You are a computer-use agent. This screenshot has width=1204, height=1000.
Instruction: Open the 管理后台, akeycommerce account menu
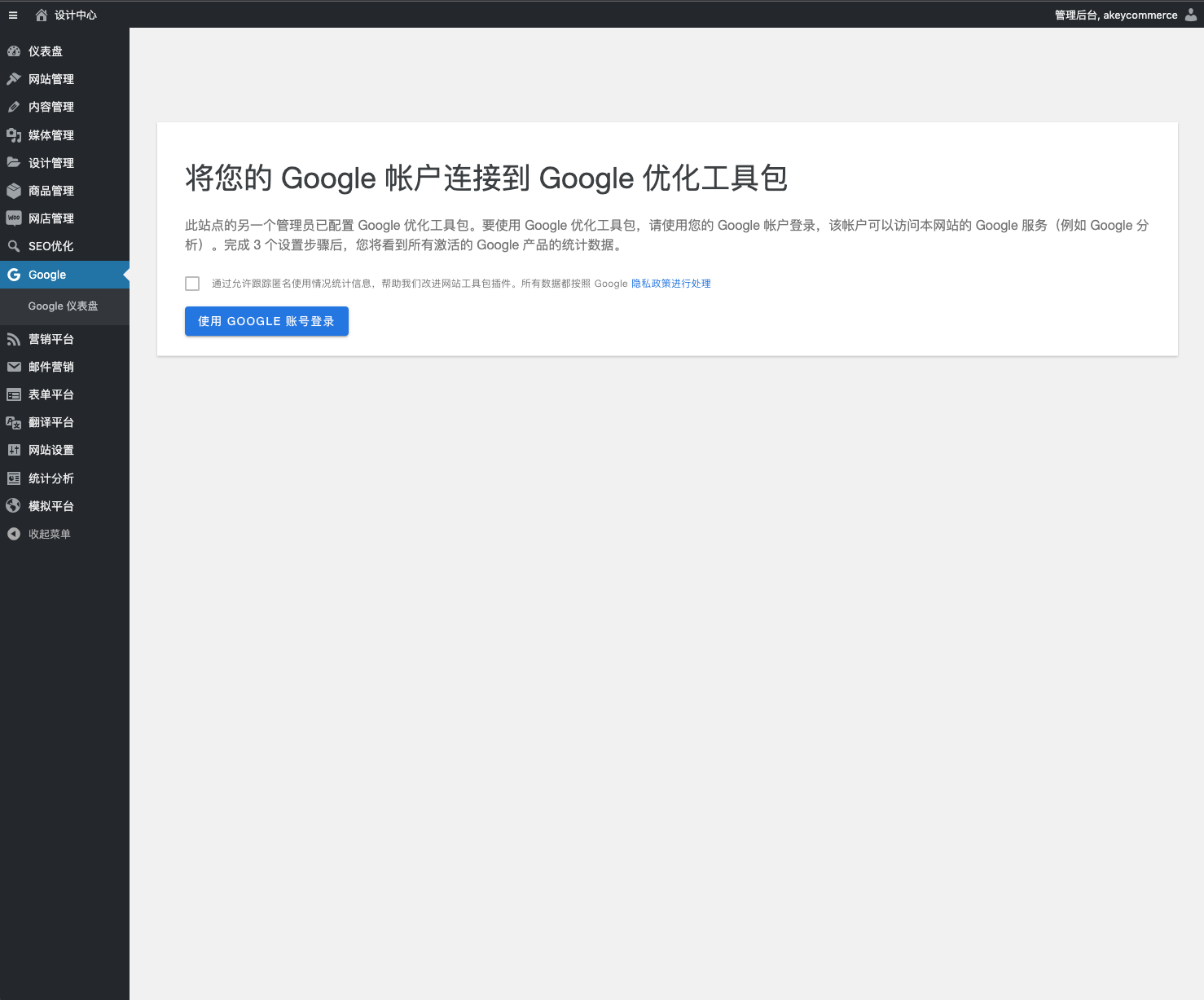click(1115, 15)
